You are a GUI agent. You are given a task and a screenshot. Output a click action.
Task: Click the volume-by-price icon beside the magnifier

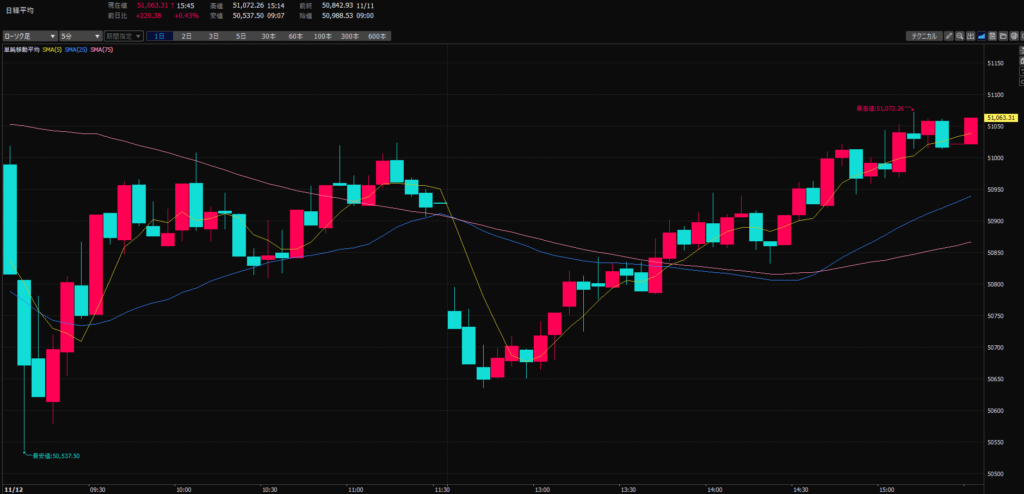(971, 36)
